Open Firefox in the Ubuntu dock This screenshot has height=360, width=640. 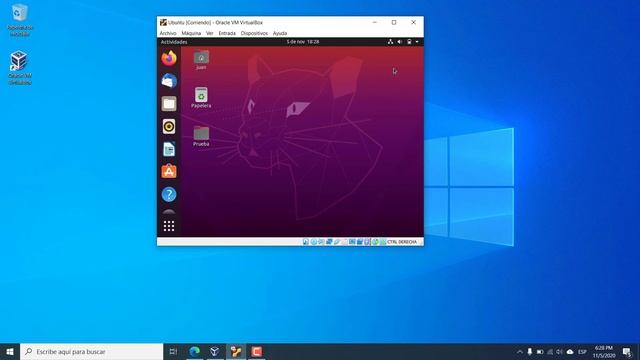tap(169, 58)
